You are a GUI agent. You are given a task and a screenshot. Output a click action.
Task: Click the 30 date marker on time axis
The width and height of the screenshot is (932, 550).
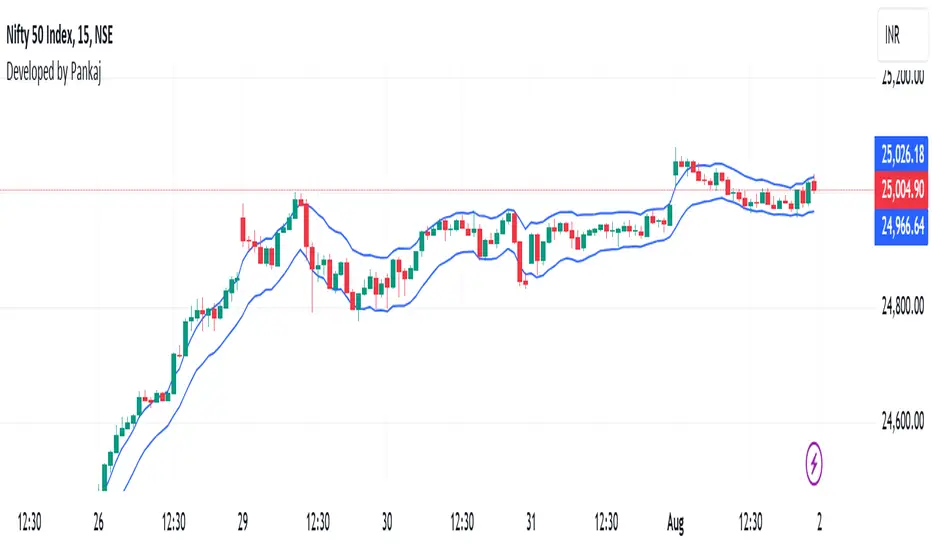387,522
